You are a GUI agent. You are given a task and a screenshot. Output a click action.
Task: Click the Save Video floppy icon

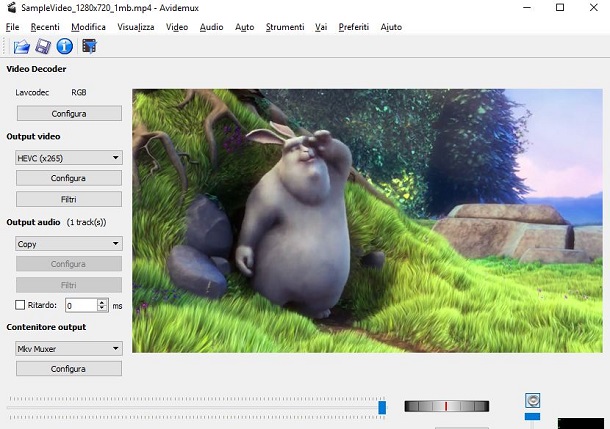click(43, 47)
